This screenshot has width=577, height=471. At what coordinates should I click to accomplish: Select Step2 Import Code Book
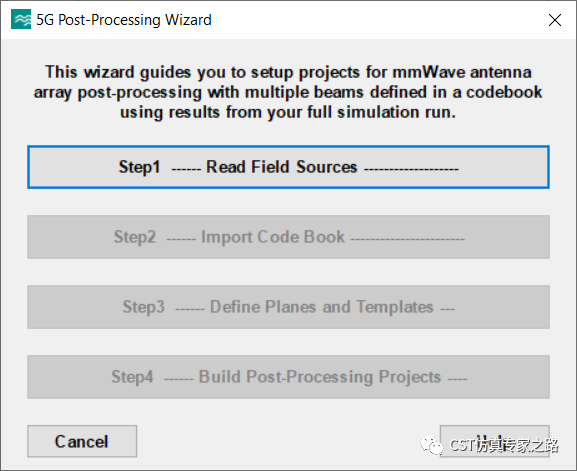288,237
